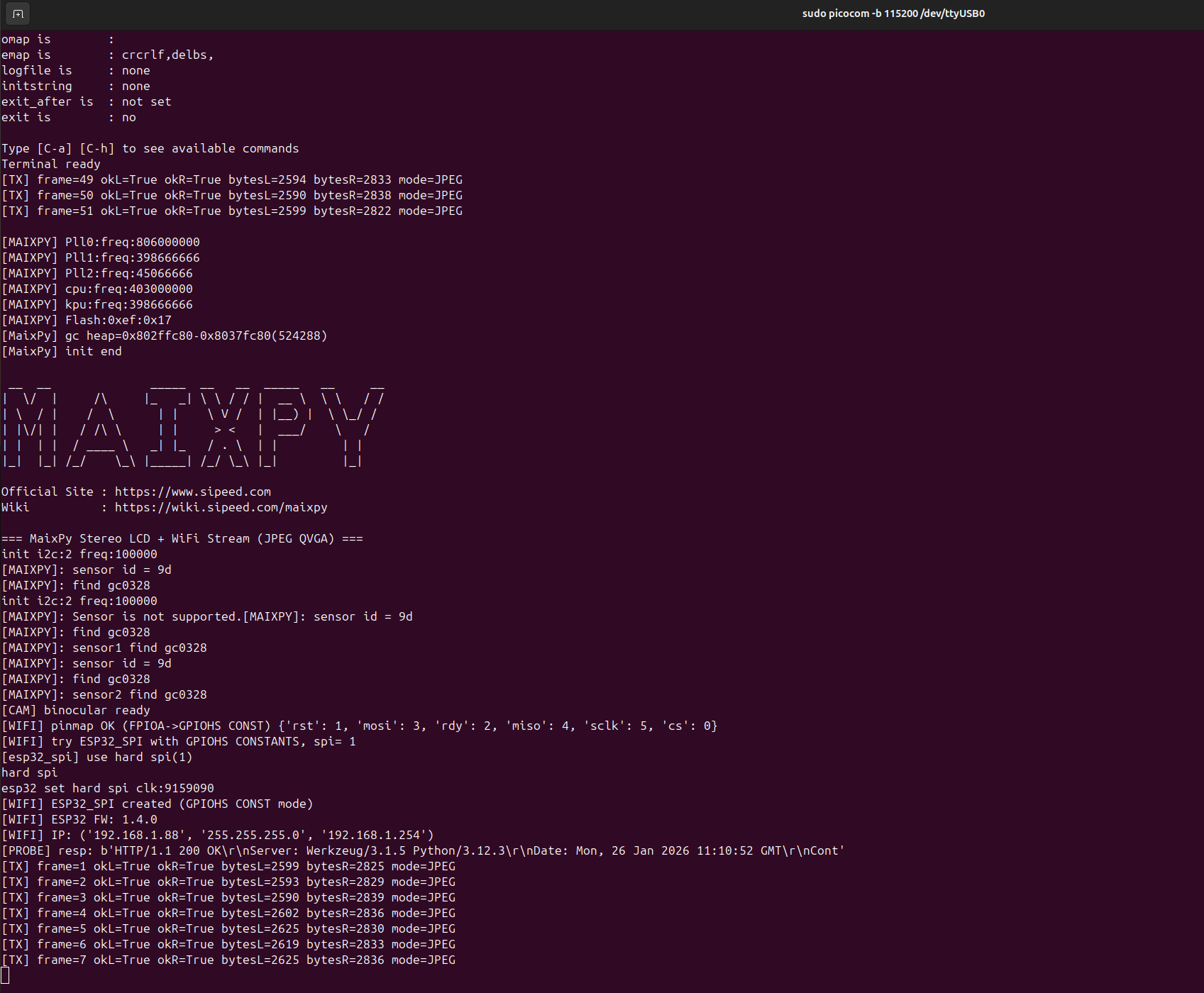Screen dimensions: 1204x993
Task: Click the '[TX] frame=51' log line
Action: (232, 211)
